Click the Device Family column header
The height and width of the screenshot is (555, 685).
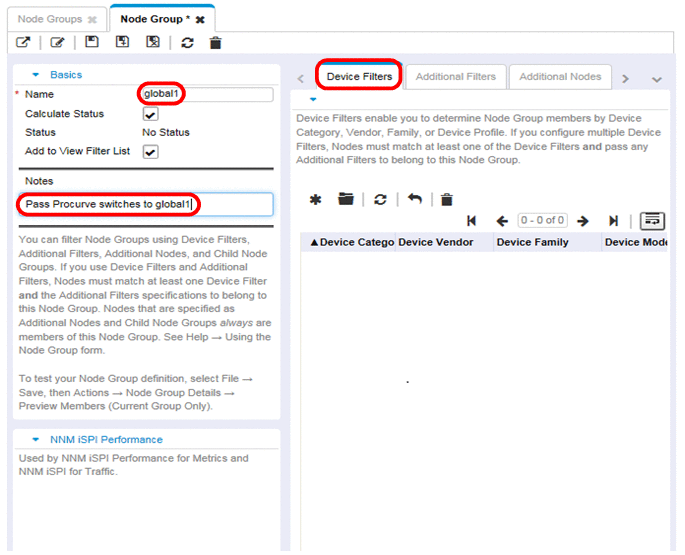point(532,242)
